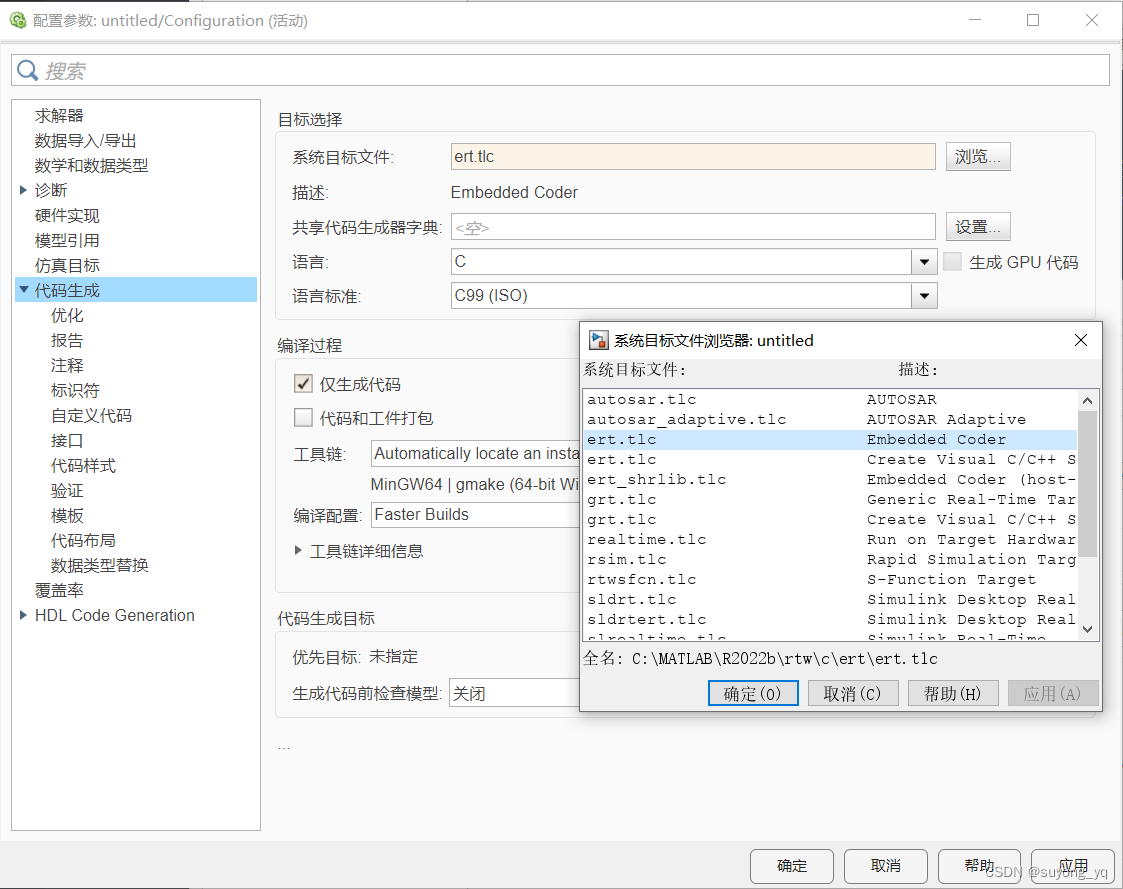Viewport: 1123px width, 889px height.
Task: Click 帮助(H) in the browser dialog
Action: point(953,693)
